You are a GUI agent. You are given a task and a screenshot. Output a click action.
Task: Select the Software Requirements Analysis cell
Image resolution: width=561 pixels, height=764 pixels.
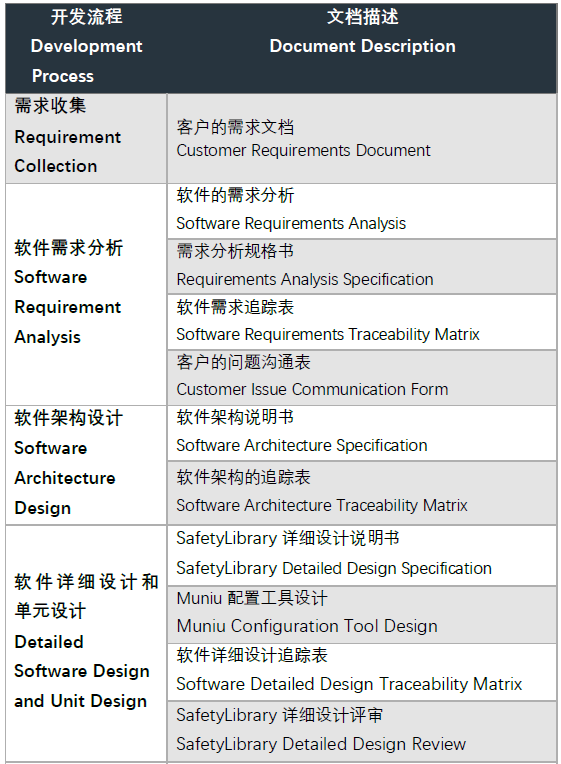[x=362, y=211]
